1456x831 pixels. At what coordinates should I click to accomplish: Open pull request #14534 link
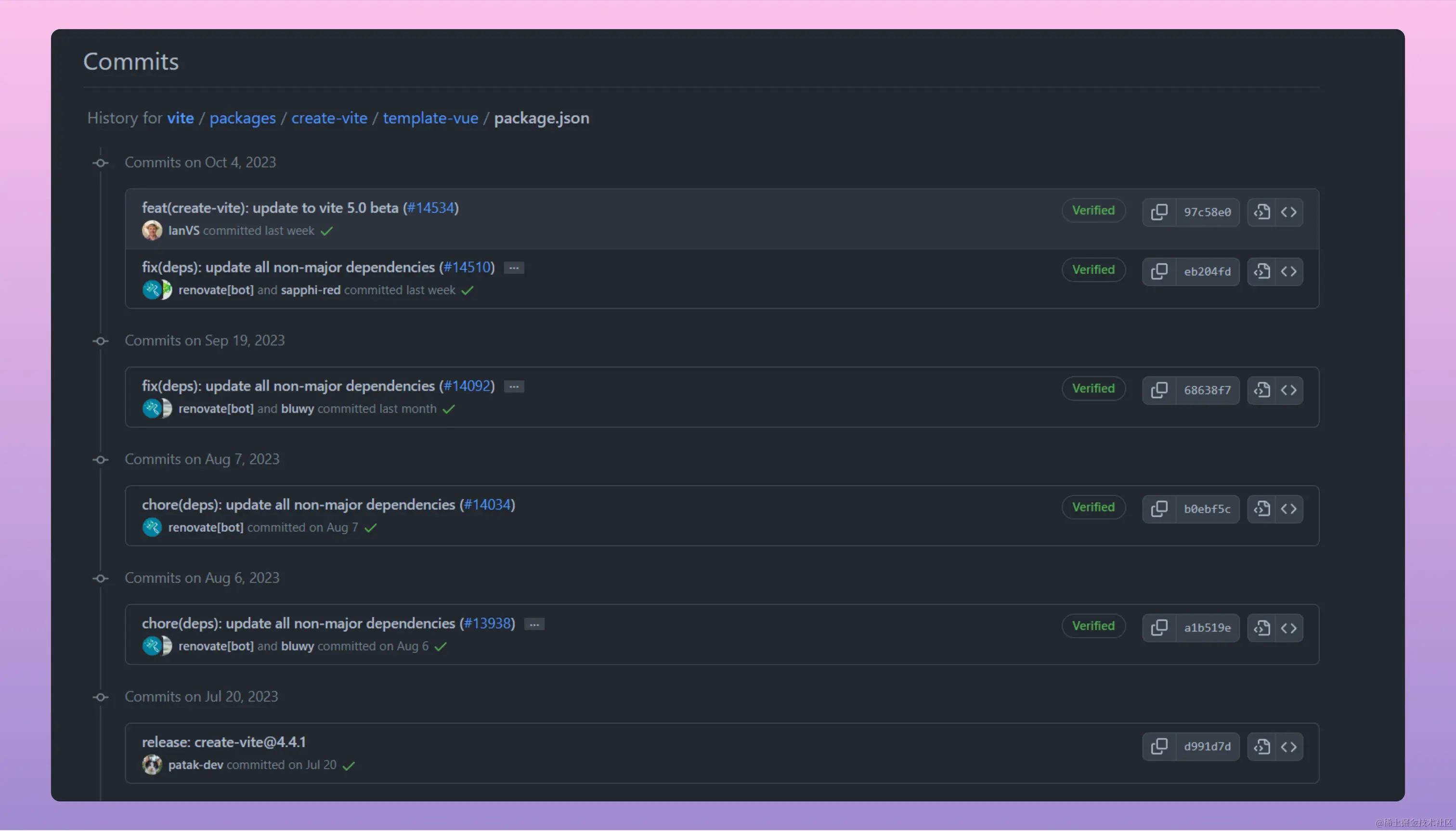[x=431, y=208]
